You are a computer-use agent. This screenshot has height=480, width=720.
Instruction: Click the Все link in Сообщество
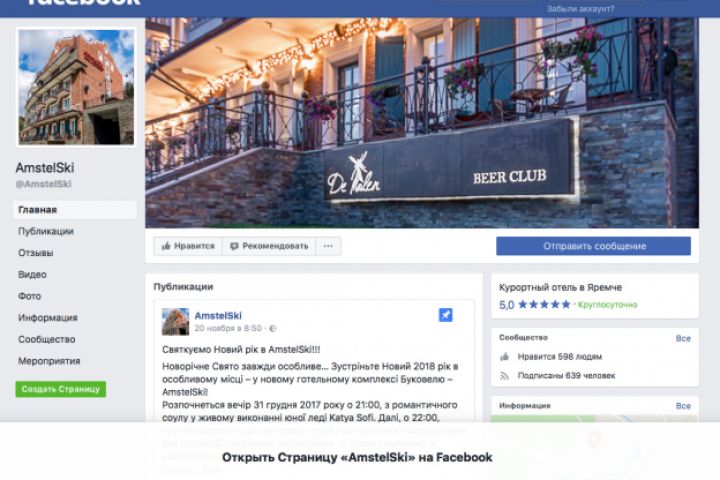[x=683, y=339]
